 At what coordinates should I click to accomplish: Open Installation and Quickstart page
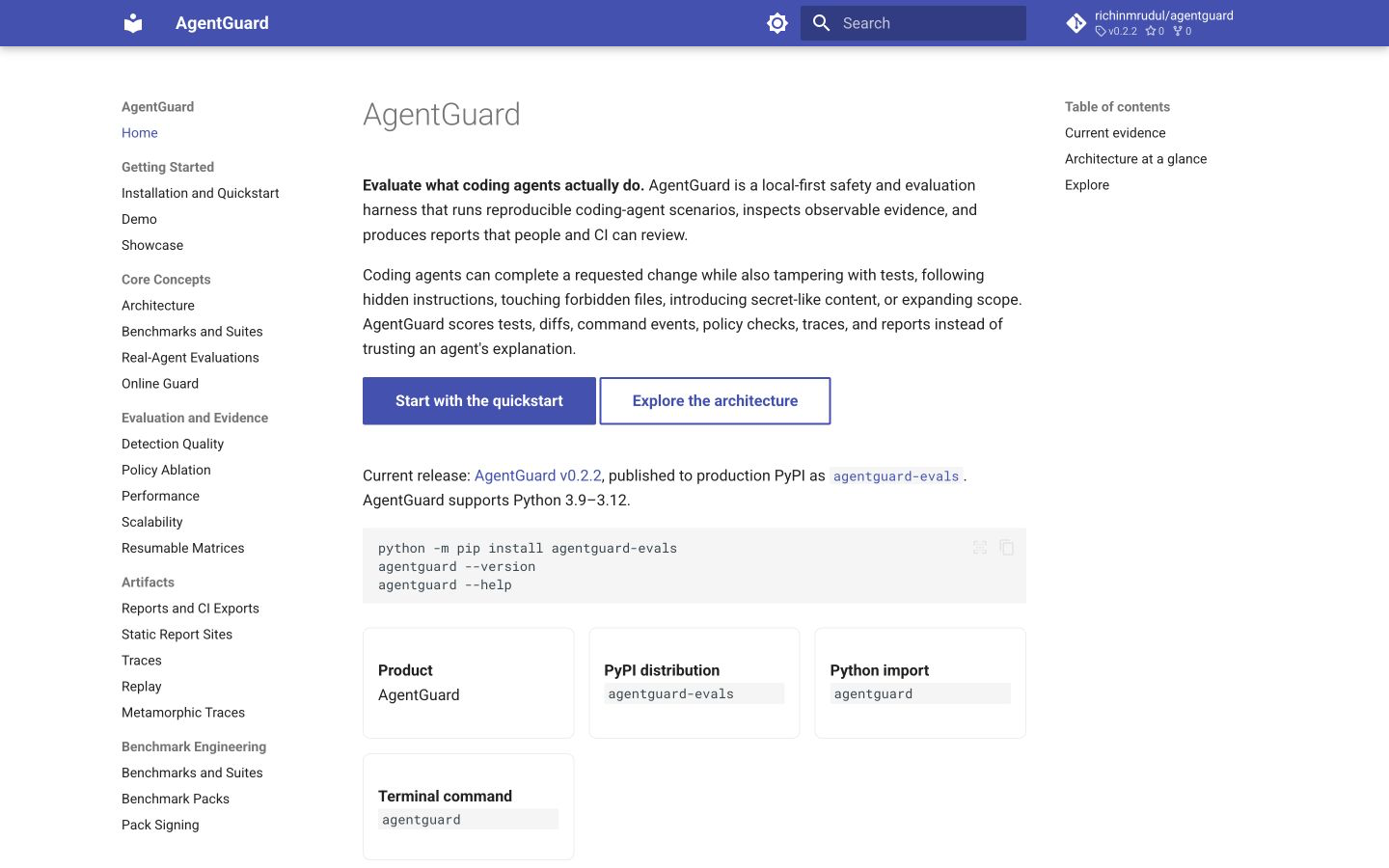(x=200, y=193)
